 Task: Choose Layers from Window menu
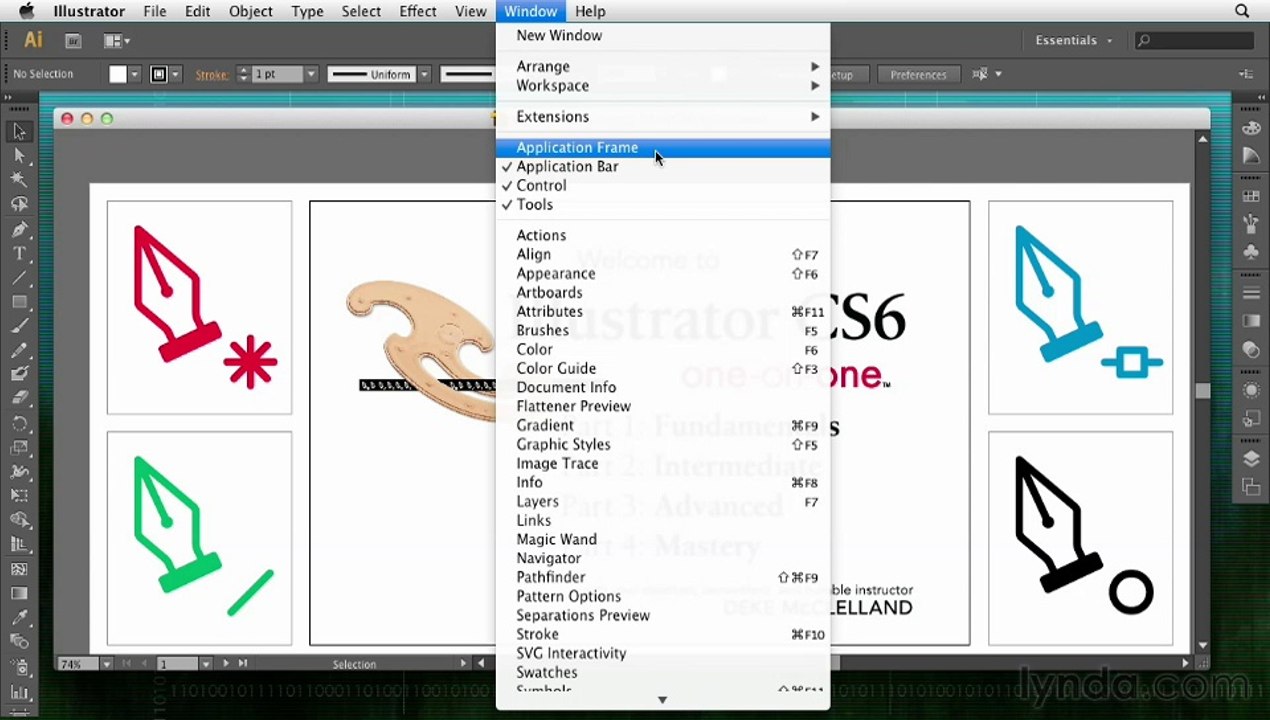click(x=662, y=501)
